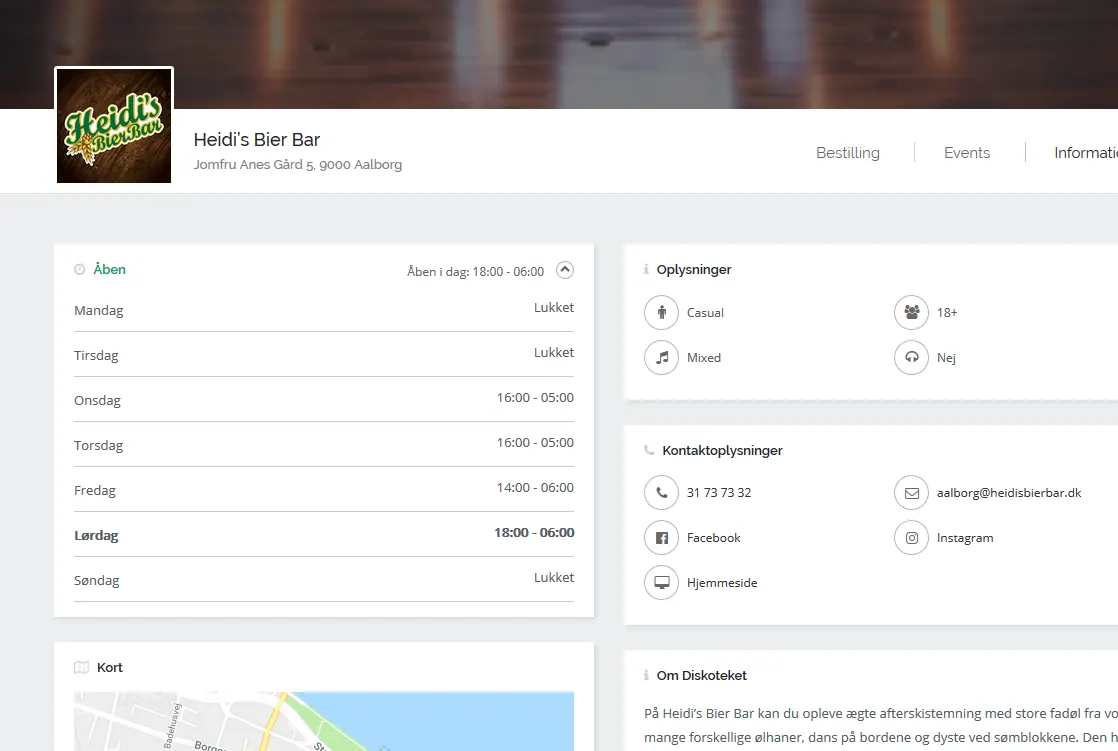Click the 18+ age group icon
The image size is (1118, 751).
point(911,312)
